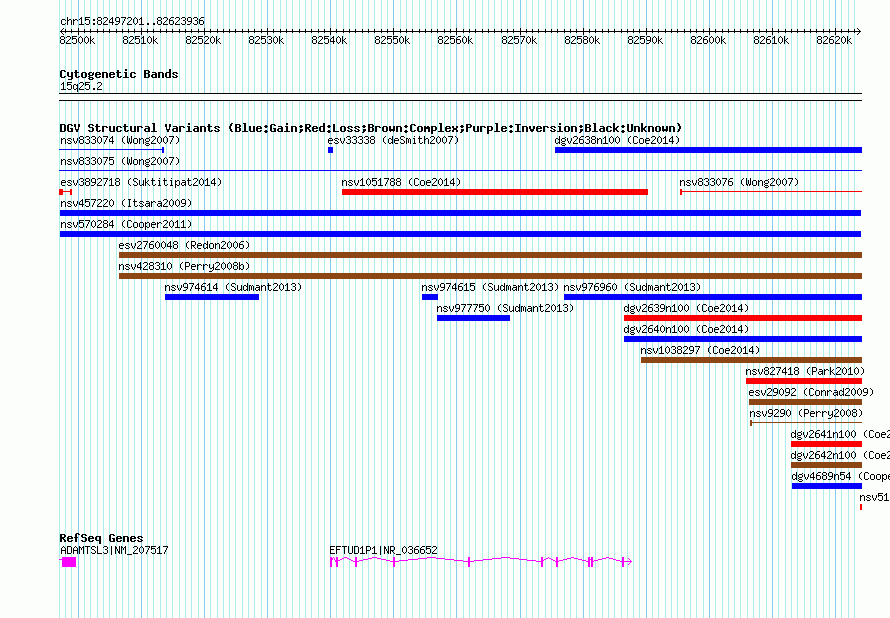The width and height of the screenshot is (890, 618).
Task: Select the dgv2641n100 red loss bar
Action: click(826, 444)
